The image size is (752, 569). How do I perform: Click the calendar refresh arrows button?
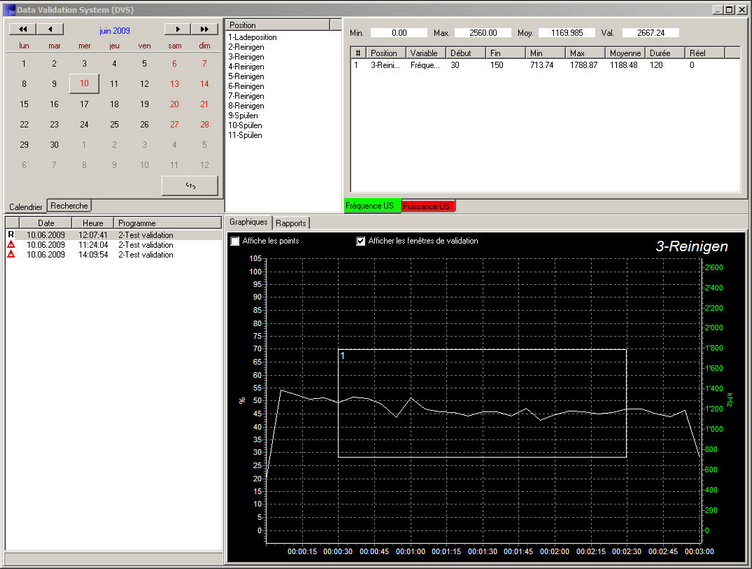pos(190,186)
